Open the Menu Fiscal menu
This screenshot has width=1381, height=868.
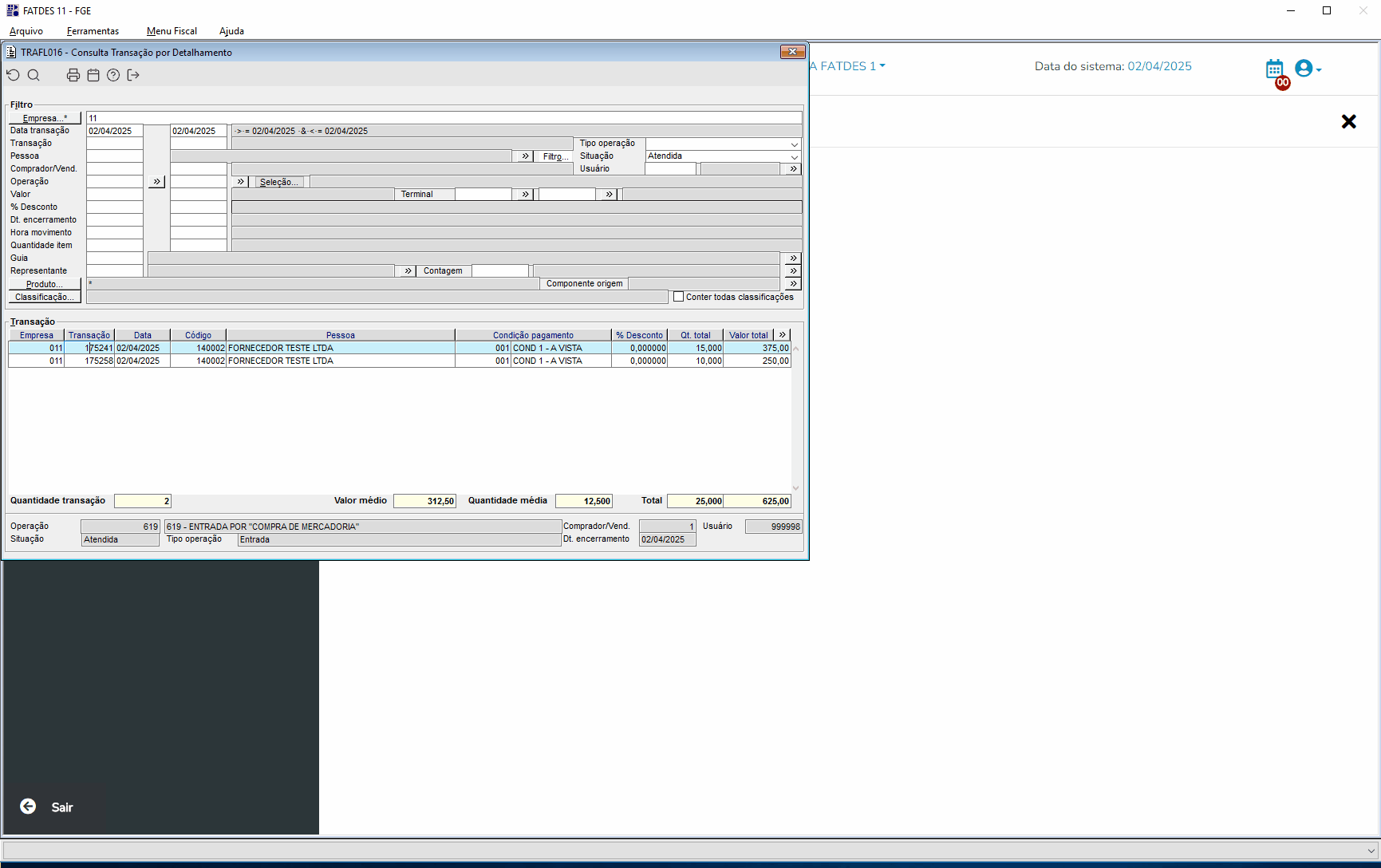tap(172, 31)
